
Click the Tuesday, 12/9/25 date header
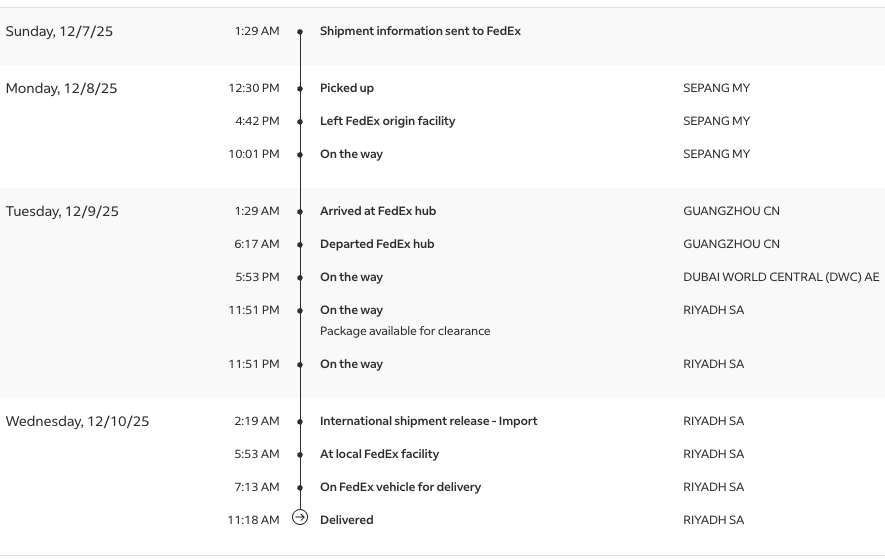pos(62,211)
